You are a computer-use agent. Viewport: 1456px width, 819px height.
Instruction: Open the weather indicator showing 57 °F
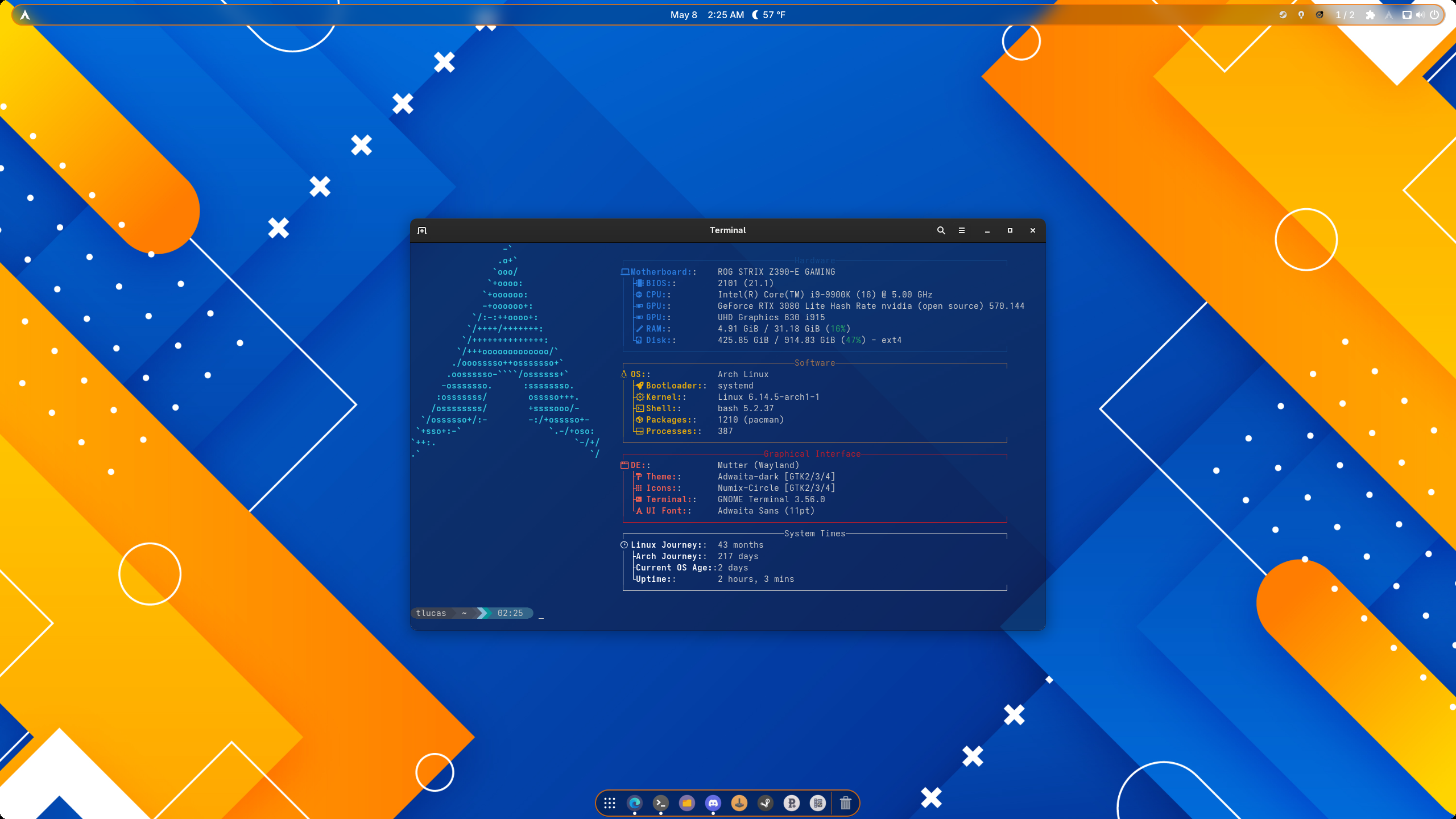point(769,15)
